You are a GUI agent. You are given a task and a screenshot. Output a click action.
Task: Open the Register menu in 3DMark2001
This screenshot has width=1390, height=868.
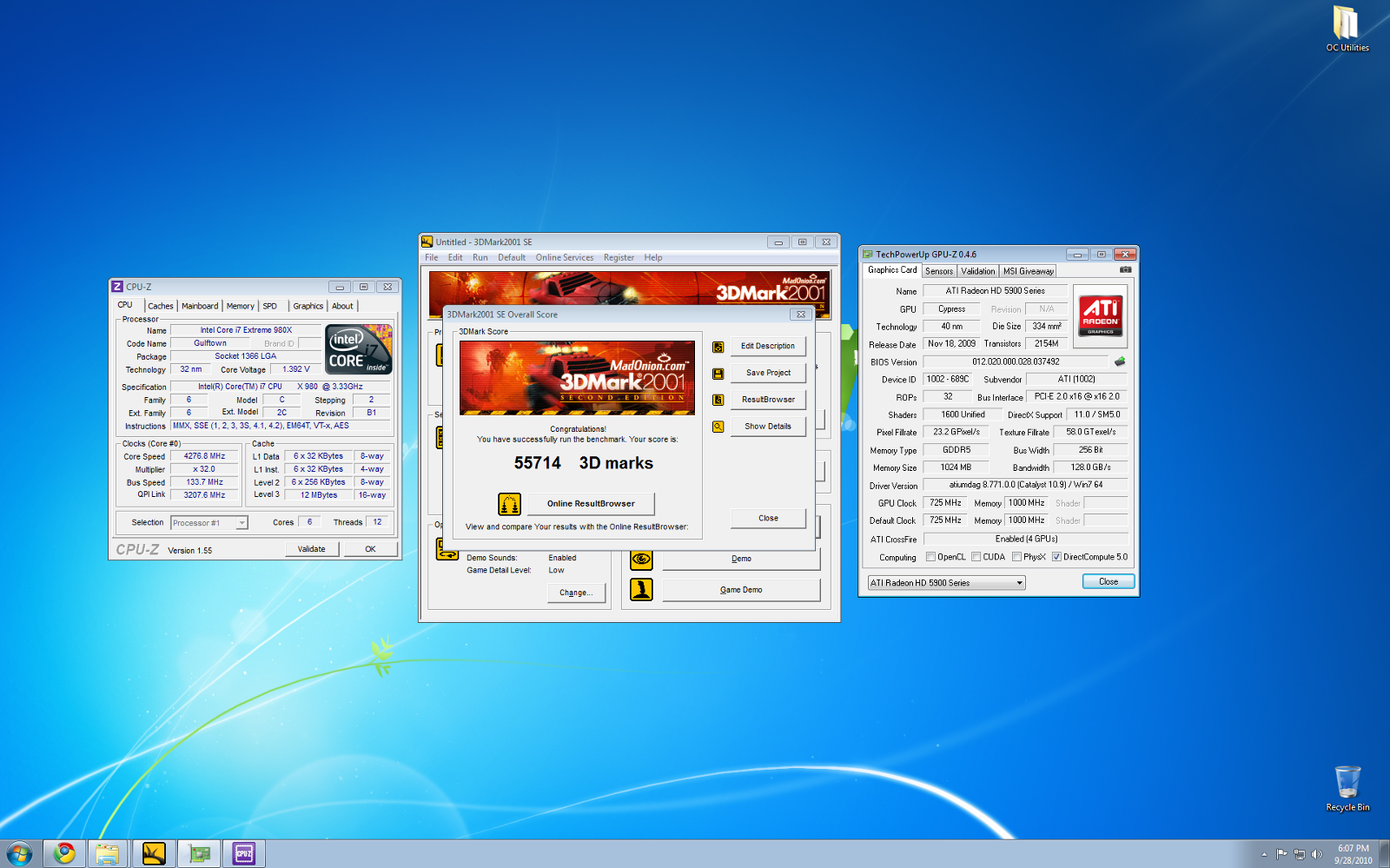(619, 257)
